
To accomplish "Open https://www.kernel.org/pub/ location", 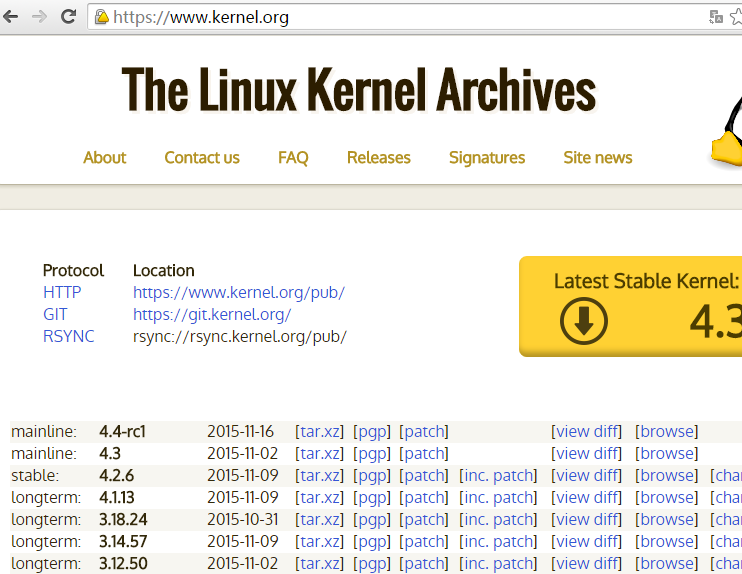I will click(x=239, y=292).
